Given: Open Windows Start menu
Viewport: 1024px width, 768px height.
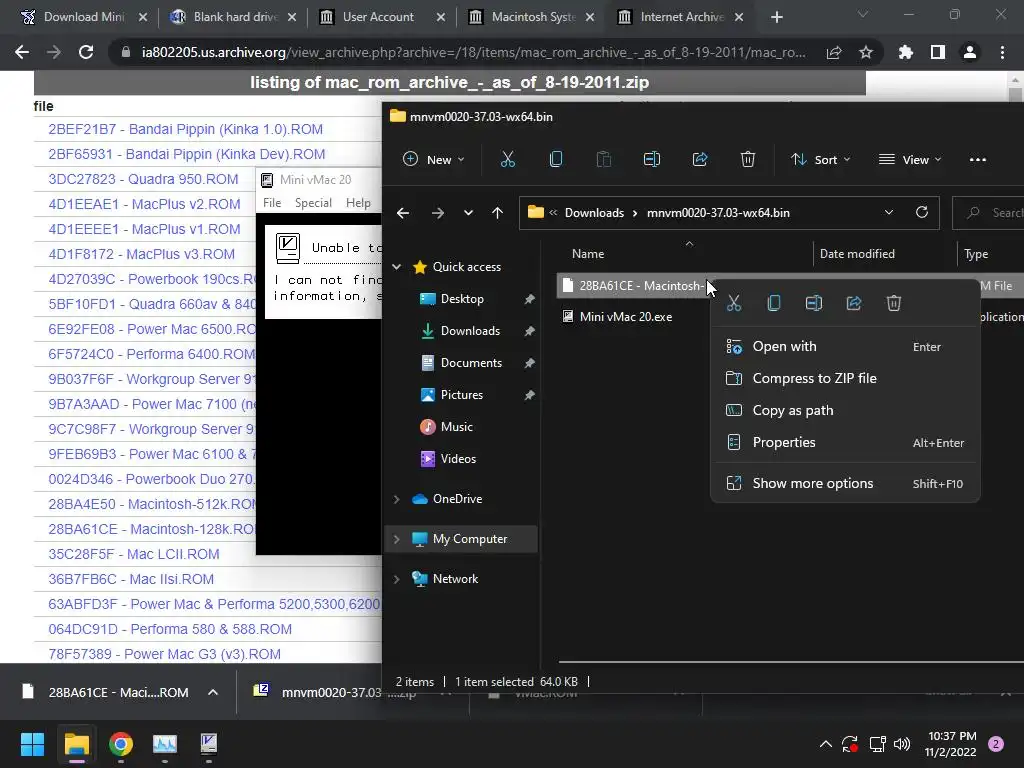Looking at the screenshot, I should (32, 744).
